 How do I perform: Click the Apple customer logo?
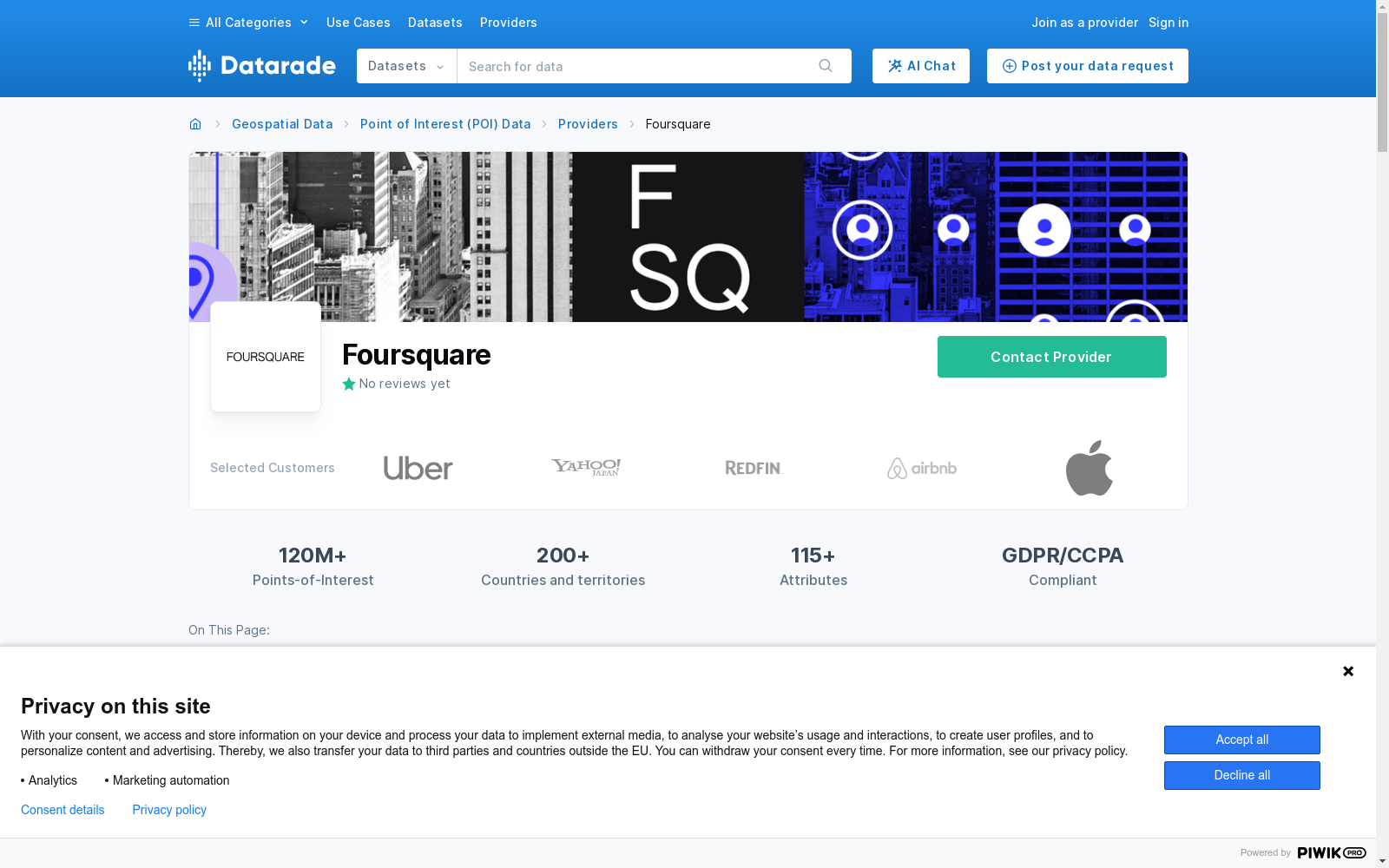[1089, 468]
